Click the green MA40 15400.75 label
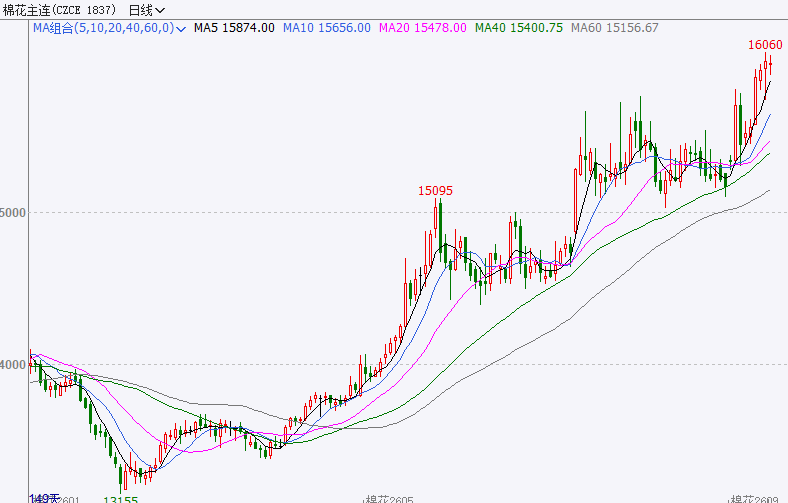 pyautogui.click(x=520, y=28)
